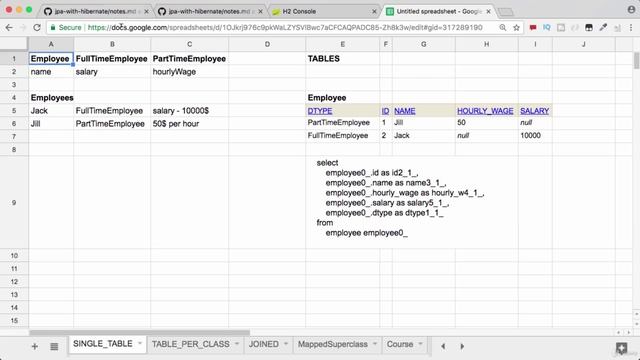This screenshot has width=640, height=360.
Task: Select column E header
Action: pyautogui.click(x=342, y=44)
